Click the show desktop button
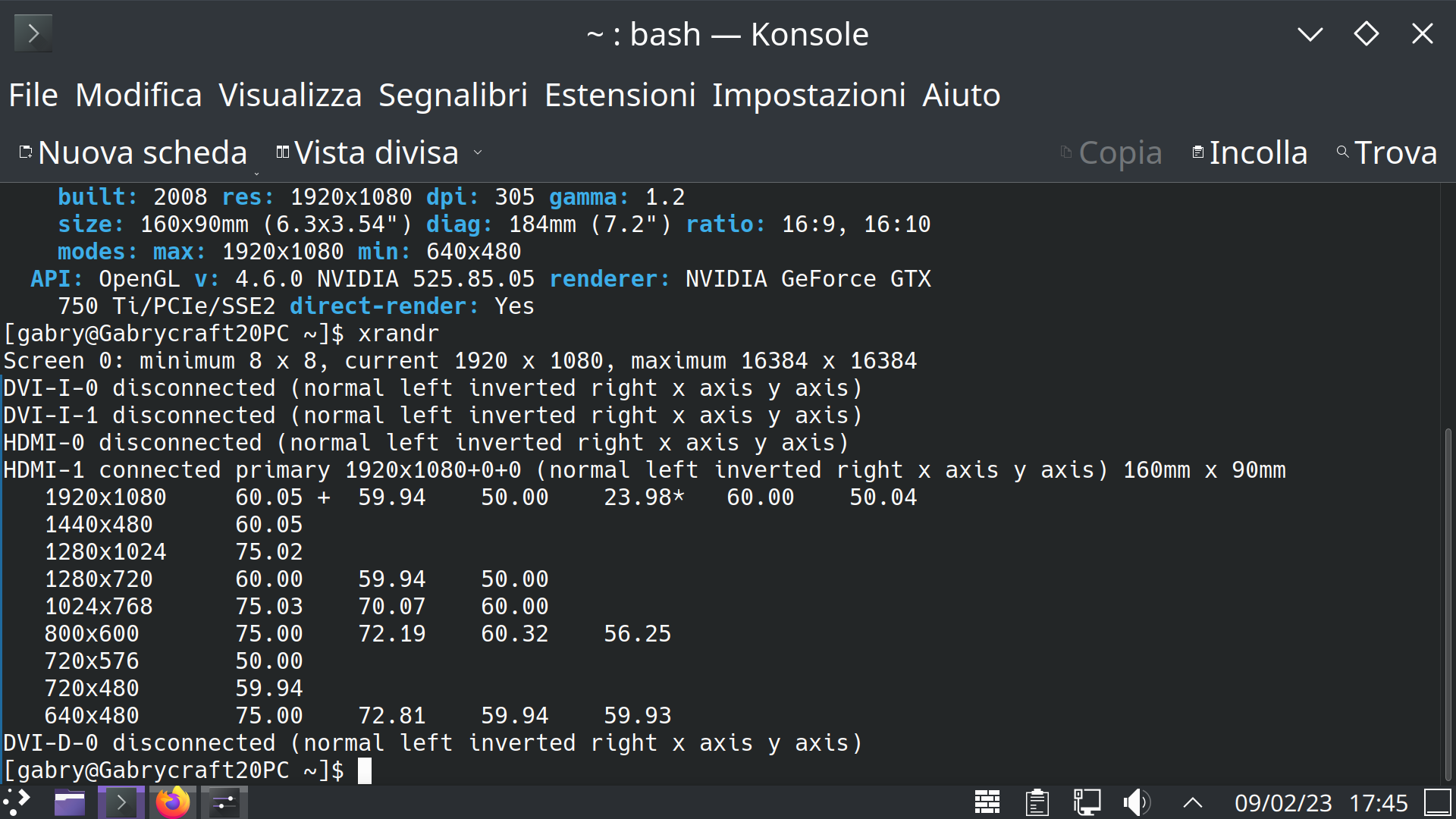This screenshot has height=819, width=1456. point(1437,802)
